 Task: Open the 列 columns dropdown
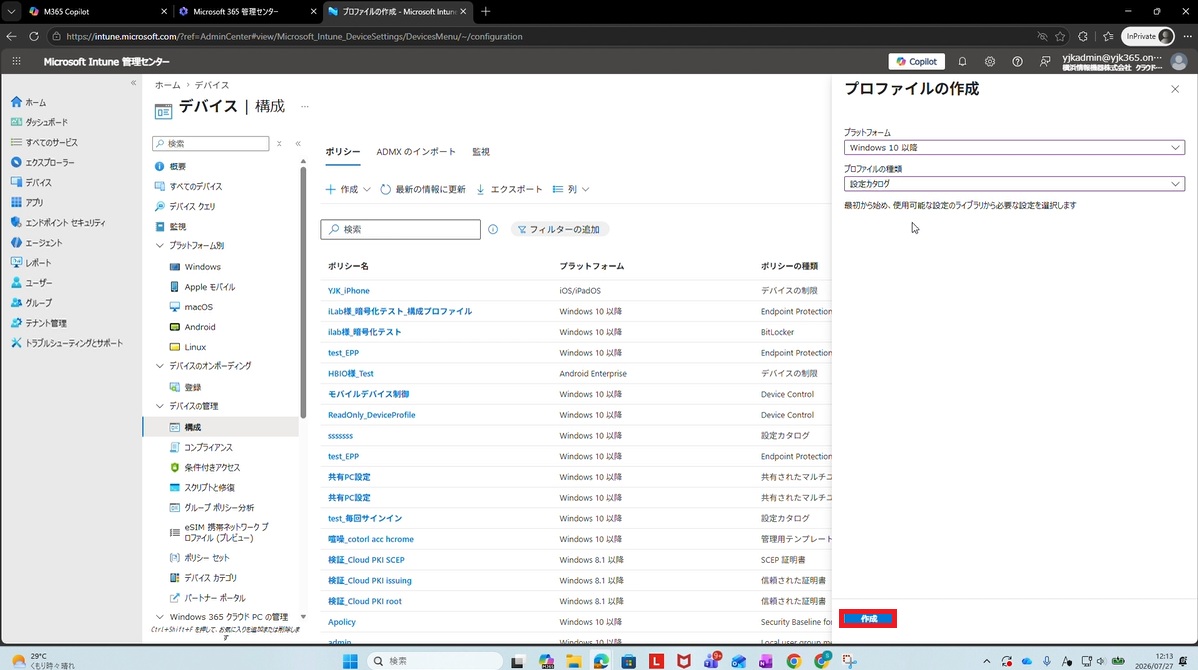coord(571,189)
